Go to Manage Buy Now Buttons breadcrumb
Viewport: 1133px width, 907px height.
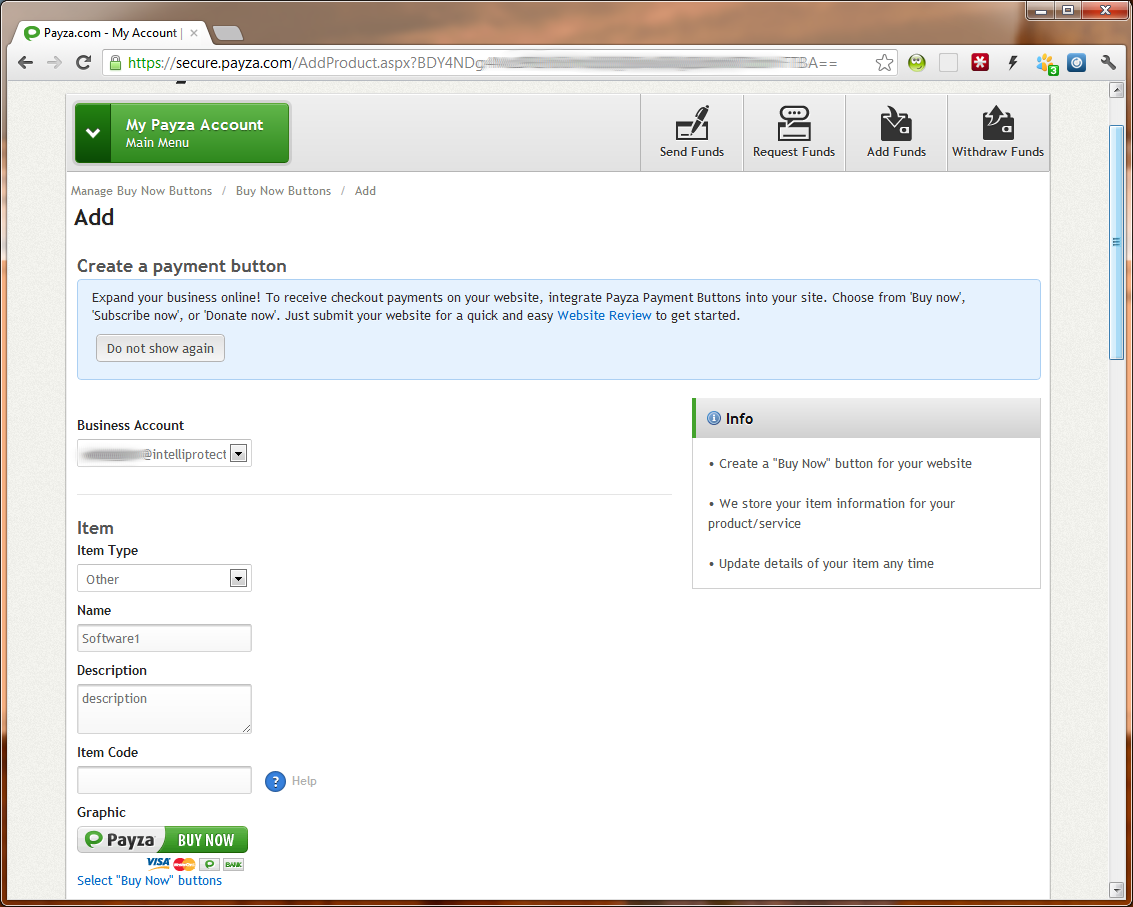142,191
